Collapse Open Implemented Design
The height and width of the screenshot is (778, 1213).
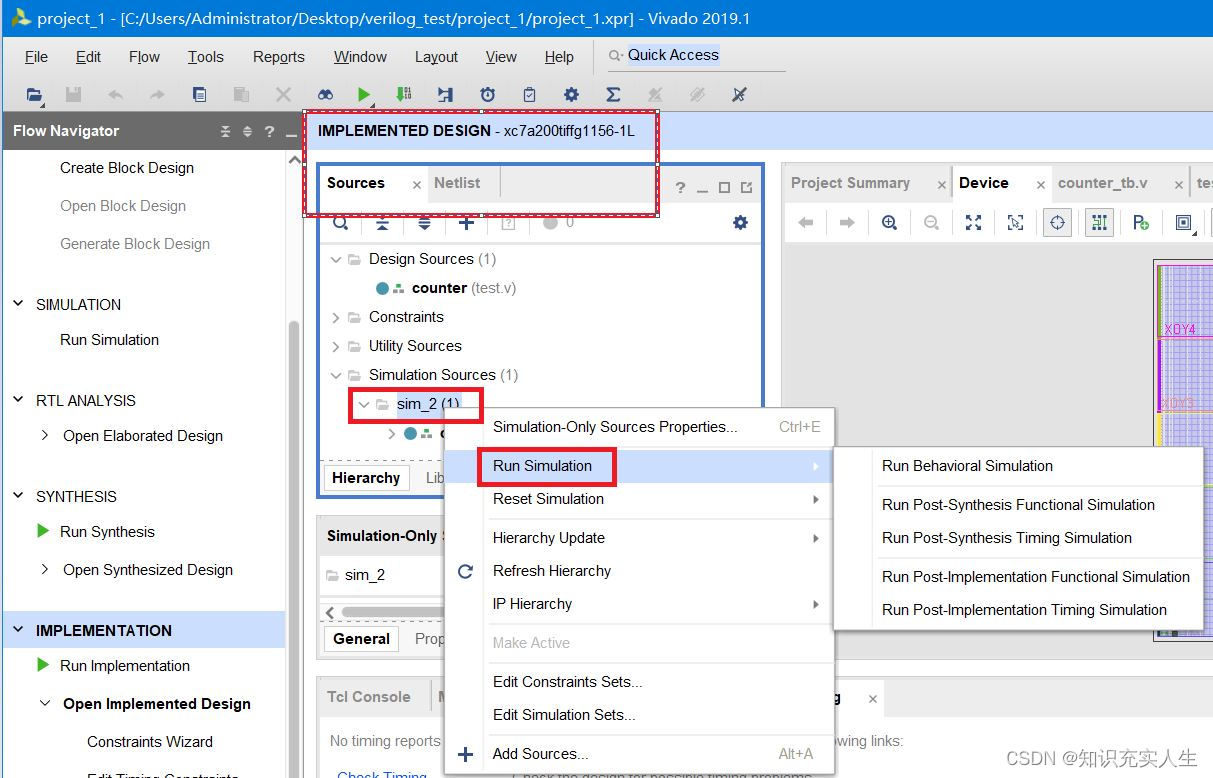click(44, 703)
